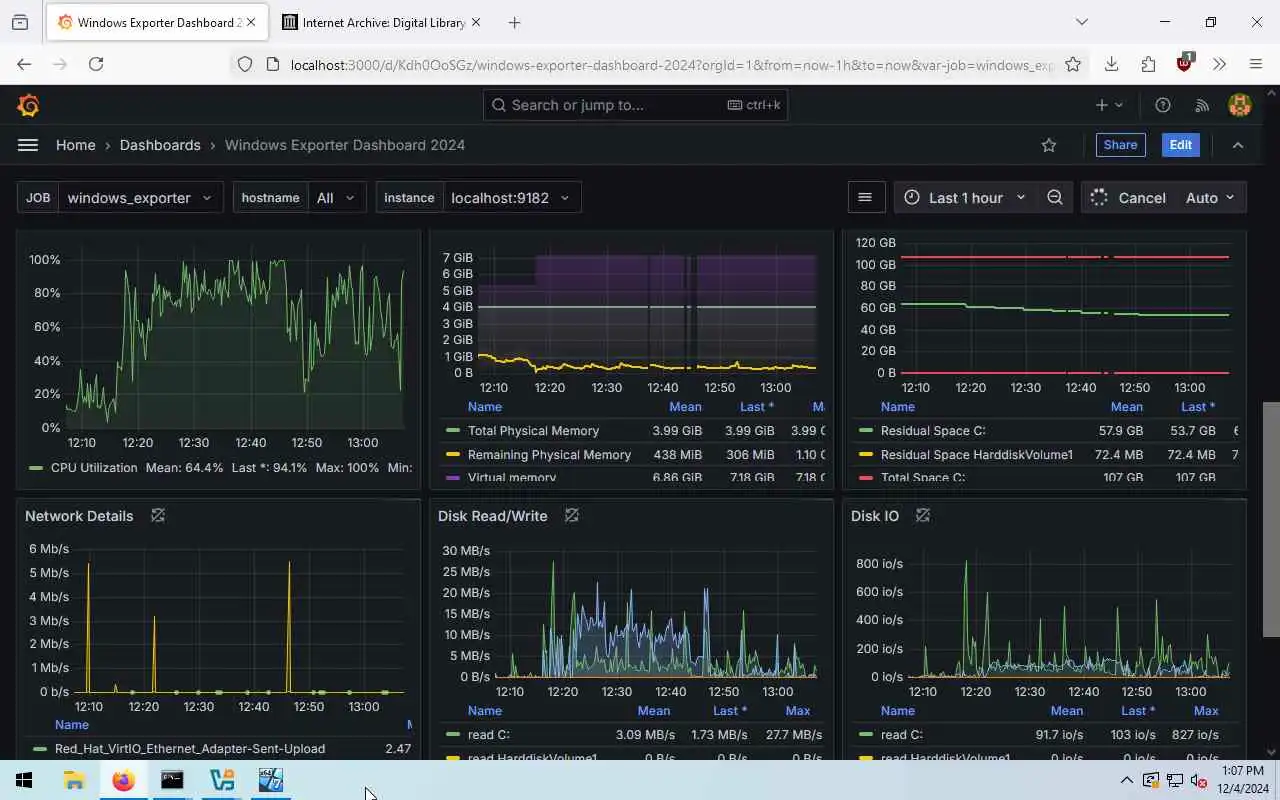This screenshot has height=800, width=1280.
Task: Cancel the running dashboard refresh
Action: coord(1129,198)
